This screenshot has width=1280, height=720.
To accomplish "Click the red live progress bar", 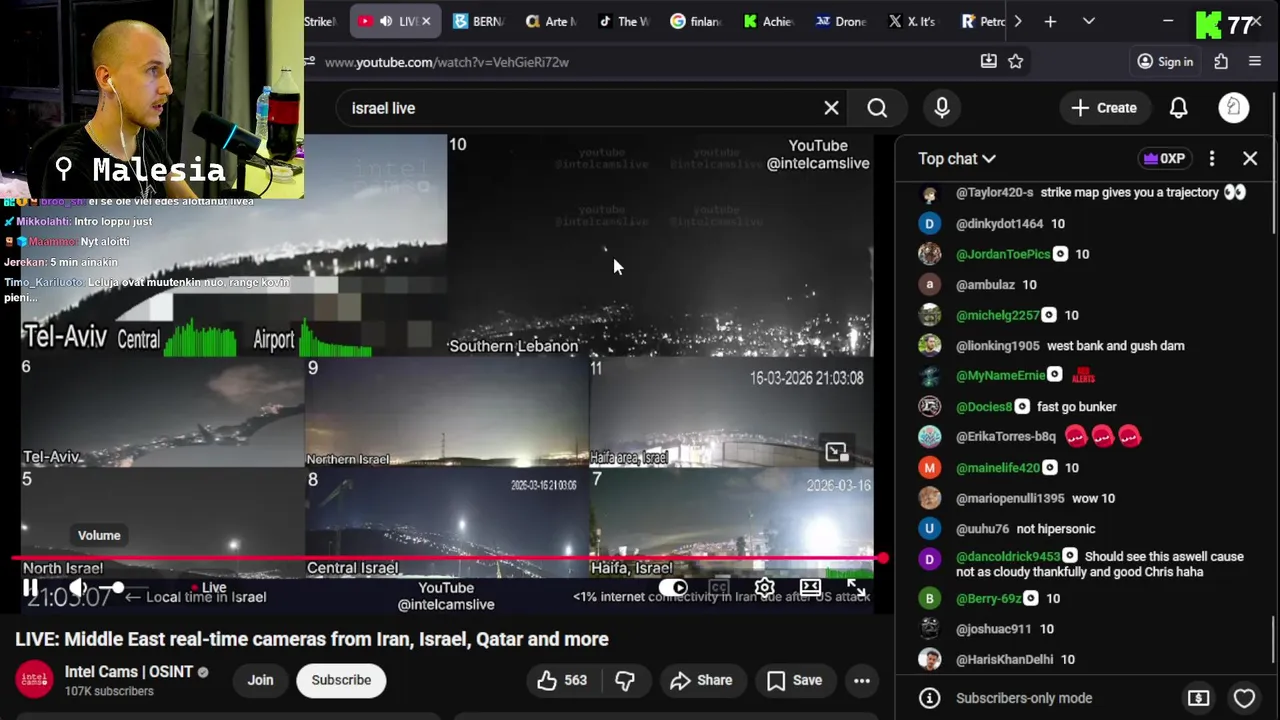I will (x=447, y=558).
